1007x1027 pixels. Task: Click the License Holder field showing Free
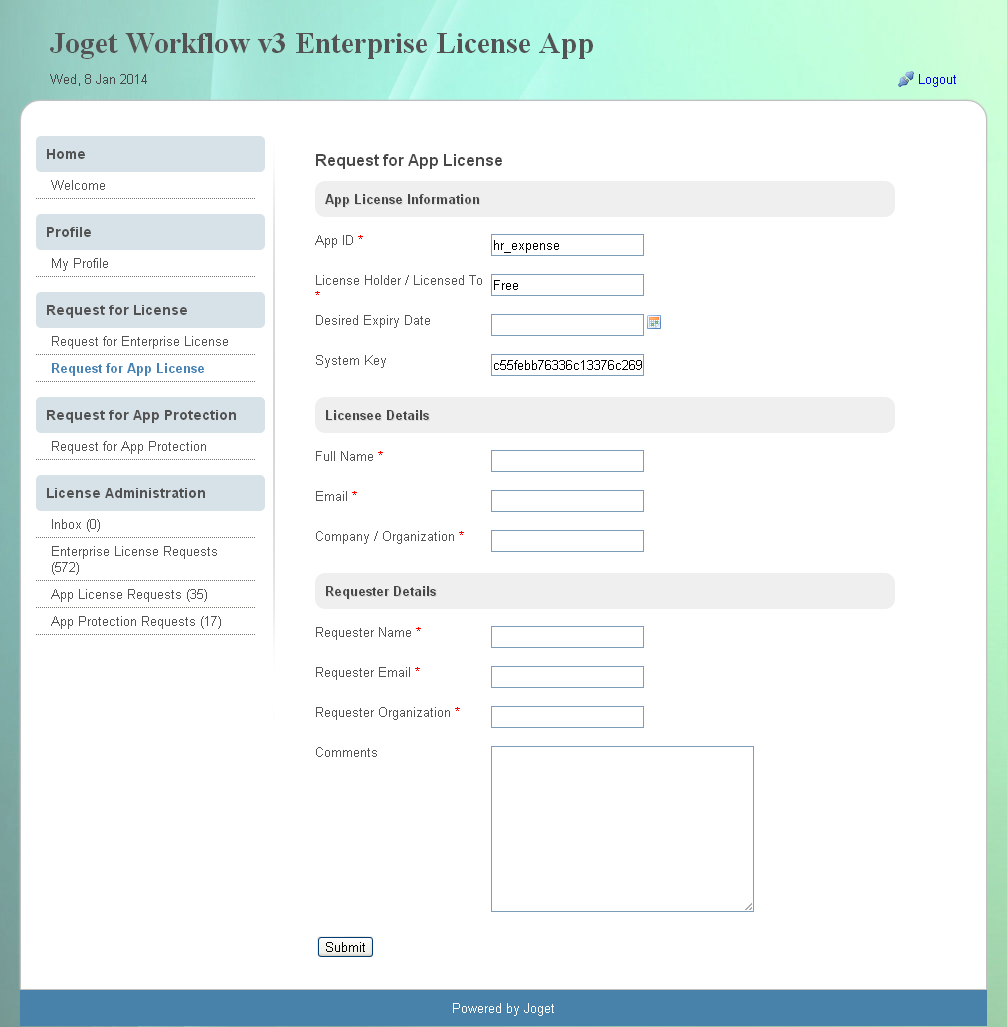[567, 285]
